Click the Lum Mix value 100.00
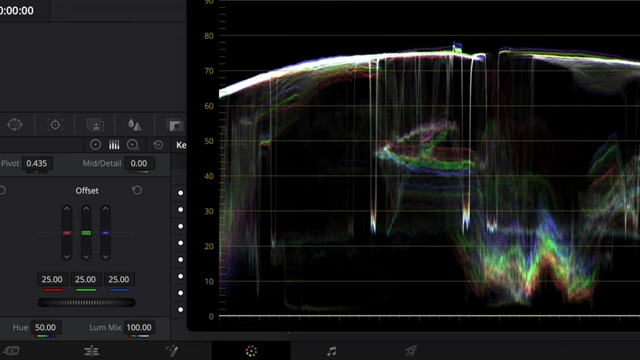The height and width of the screenshot is (360, 640). (x=139, y=327)
